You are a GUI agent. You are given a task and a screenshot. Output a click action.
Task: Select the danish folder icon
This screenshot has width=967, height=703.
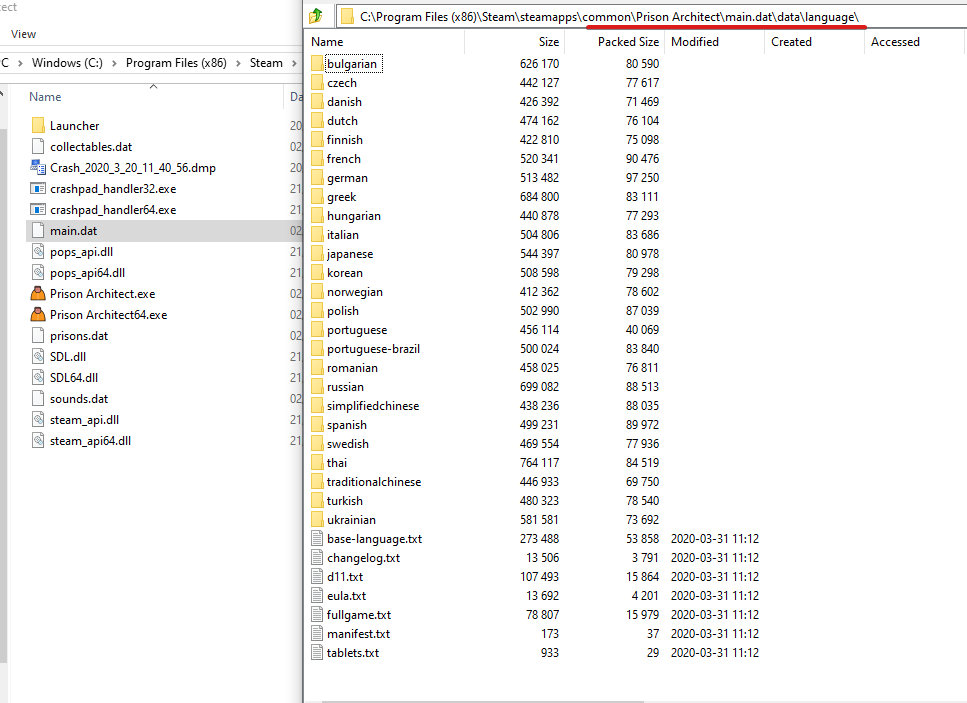coord(317,102)
